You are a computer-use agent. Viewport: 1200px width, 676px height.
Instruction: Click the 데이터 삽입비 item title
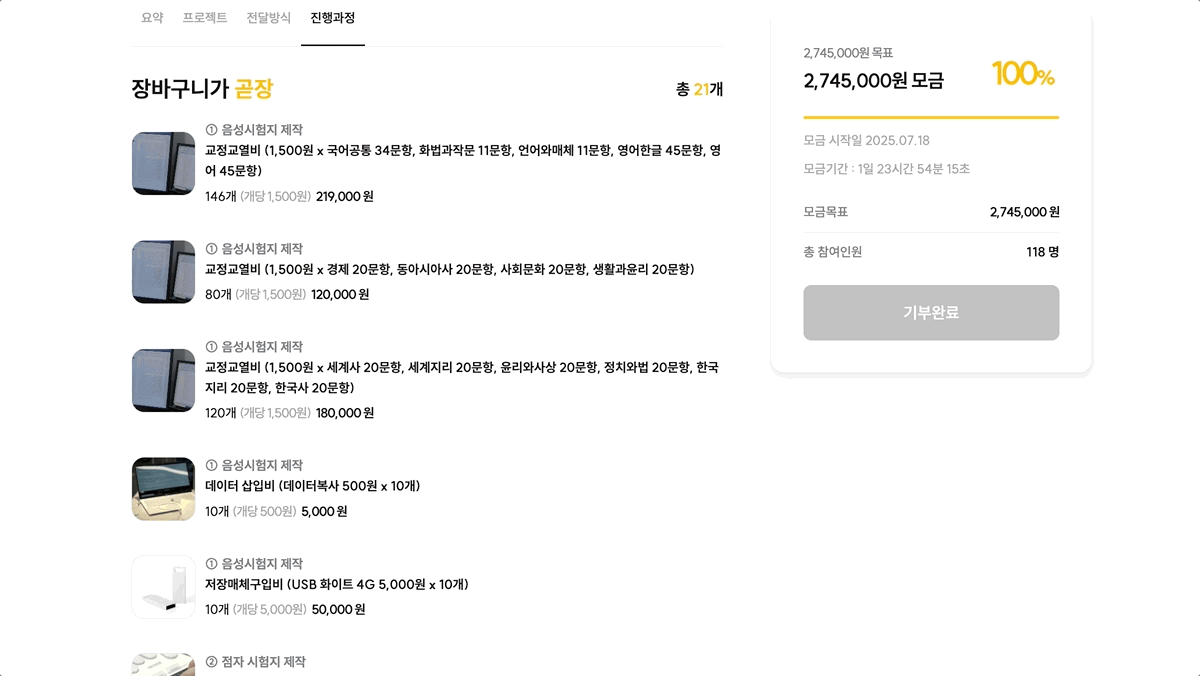(312, 486)
